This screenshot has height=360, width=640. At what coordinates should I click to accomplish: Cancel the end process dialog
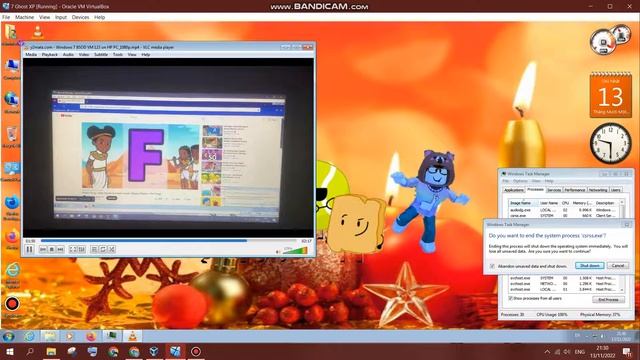click(x=618, y=266)
